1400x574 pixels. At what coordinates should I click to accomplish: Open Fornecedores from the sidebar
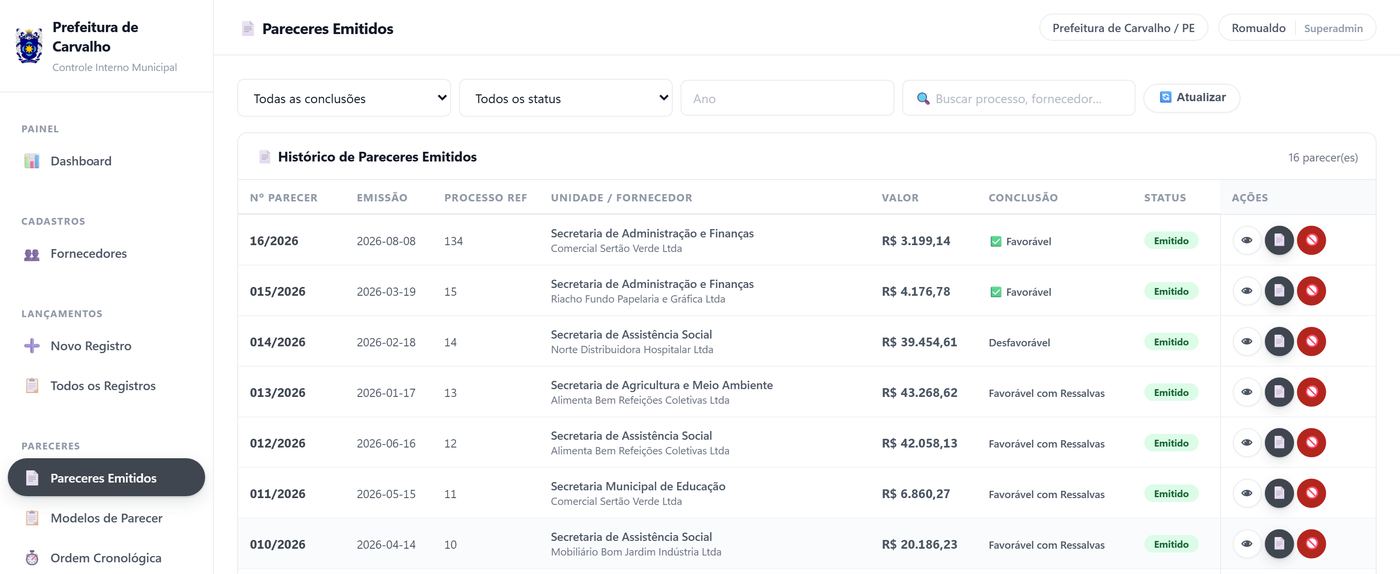pyautogui.click(x=107, y=254)
